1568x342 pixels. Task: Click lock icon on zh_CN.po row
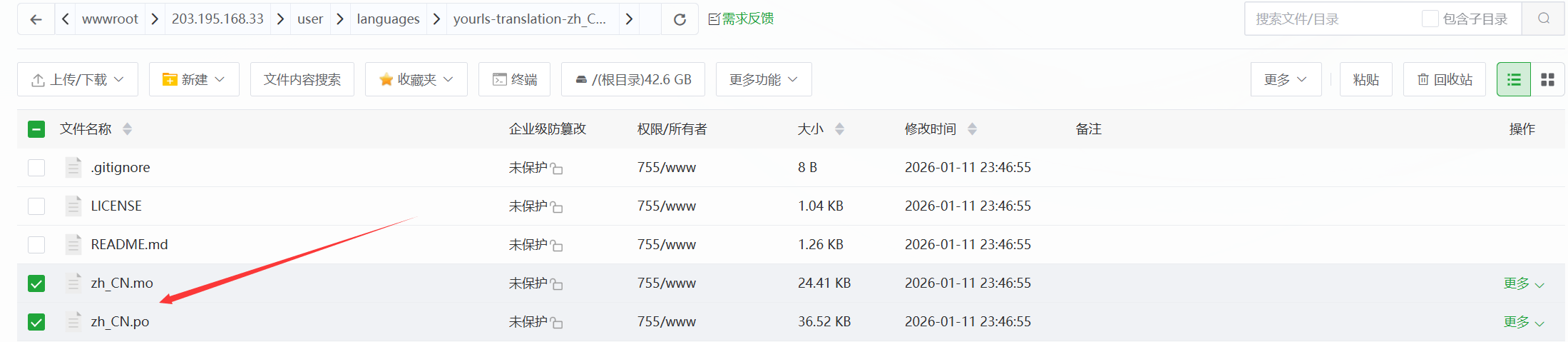pos(557,323)
